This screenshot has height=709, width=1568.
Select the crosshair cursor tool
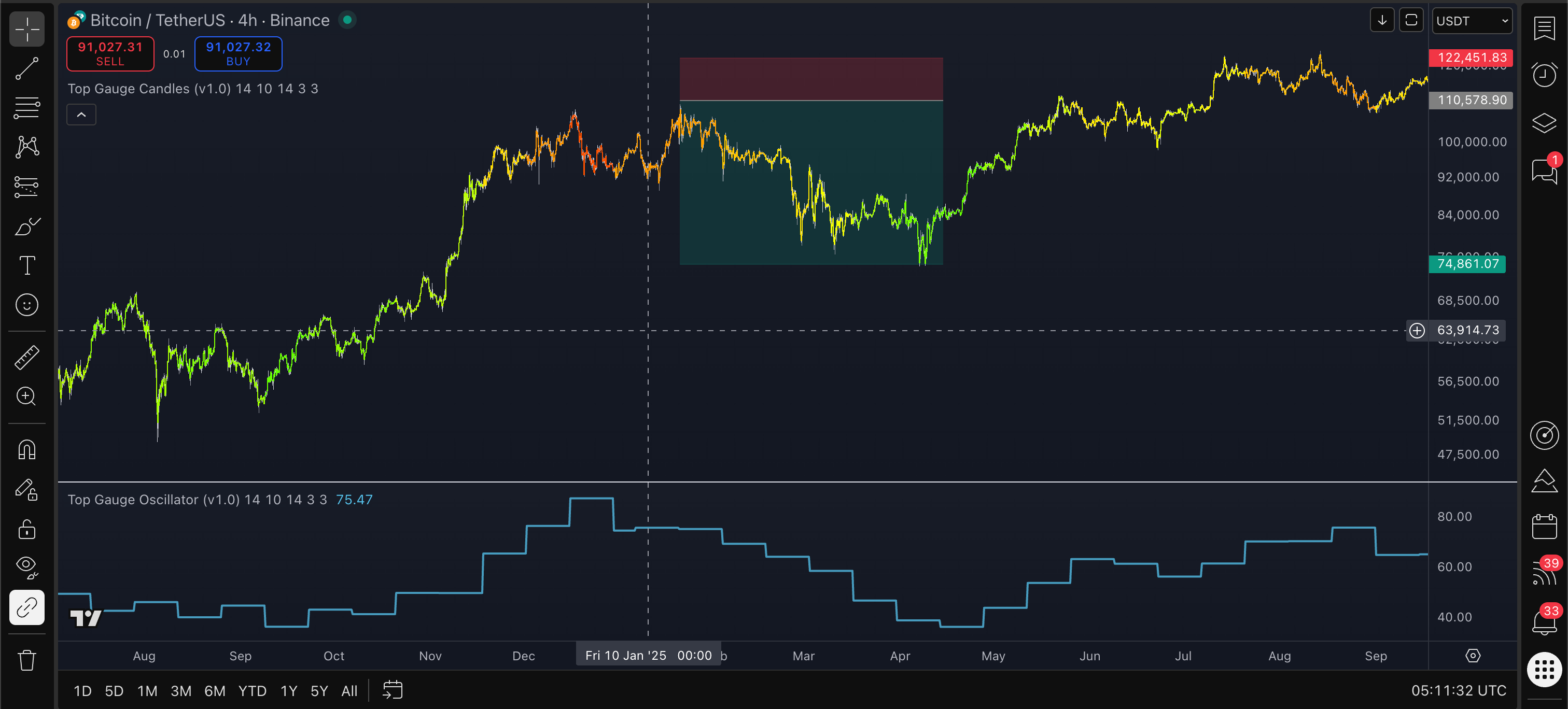point(27,29)
